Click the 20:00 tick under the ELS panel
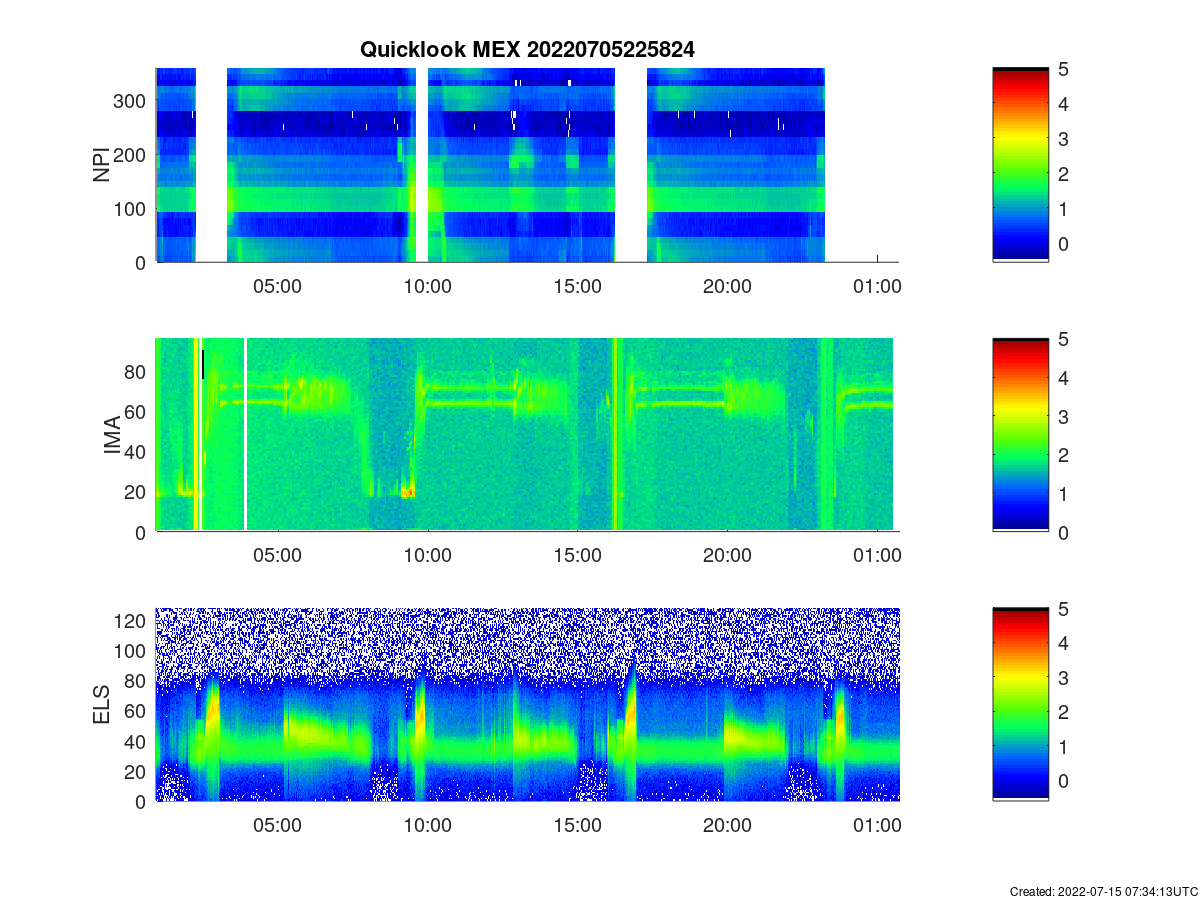 (727, 826)
